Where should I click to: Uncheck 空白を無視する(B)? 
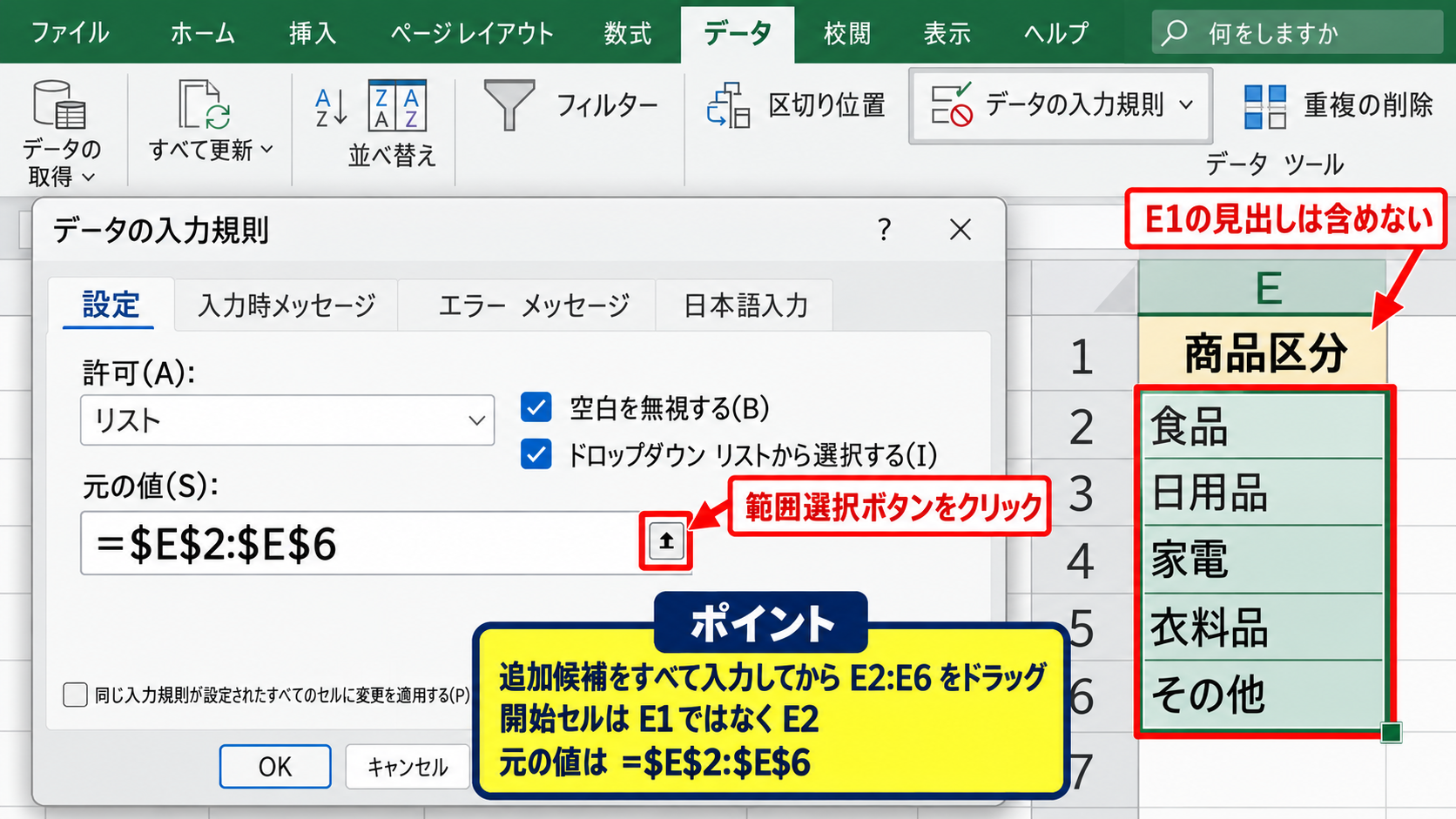point(536,407)
